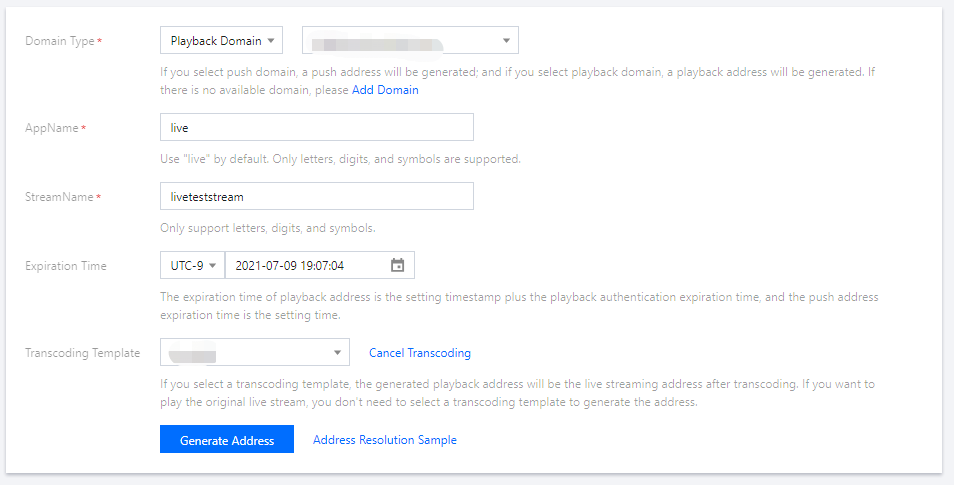This screenshot has width=954, height=485.
Task: Select the Transcoding Template label text
Action: [x=83, y=353]
